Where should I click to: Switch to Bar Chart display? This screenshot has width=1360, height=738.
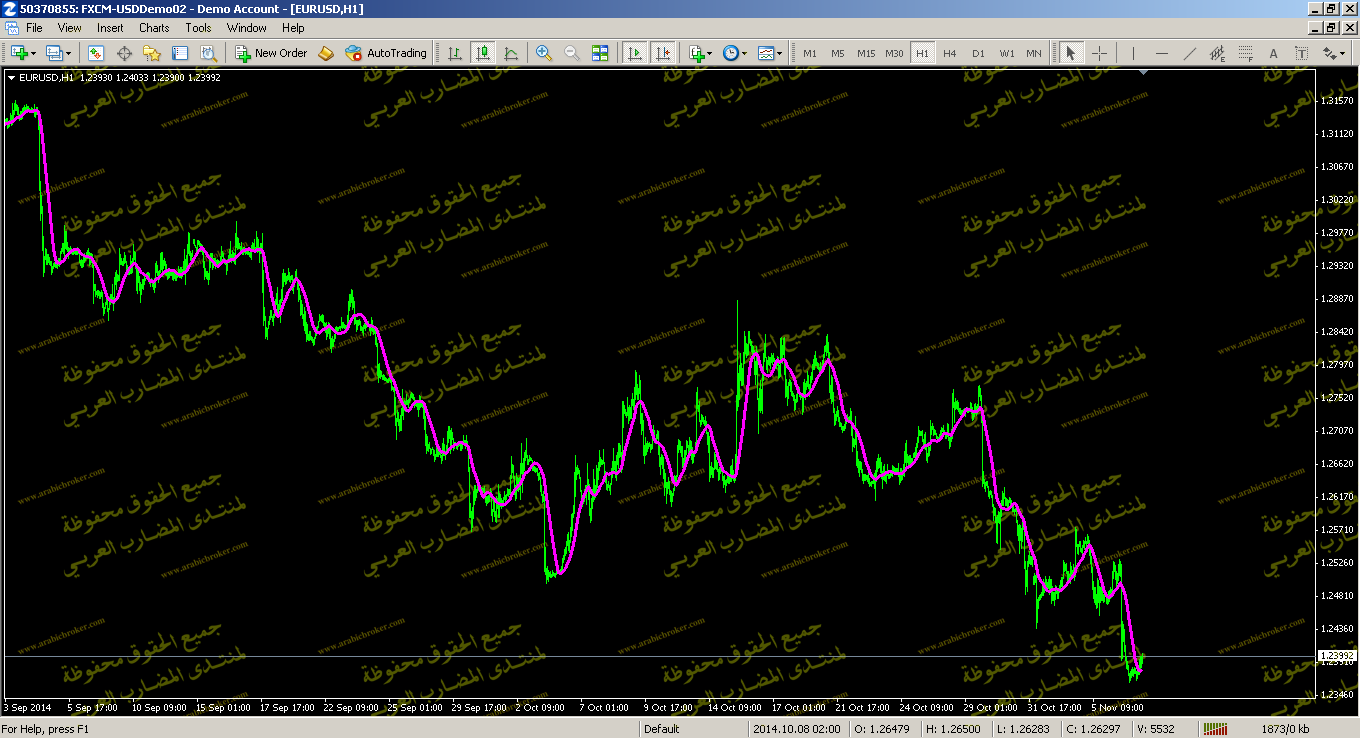click(455, 53)
